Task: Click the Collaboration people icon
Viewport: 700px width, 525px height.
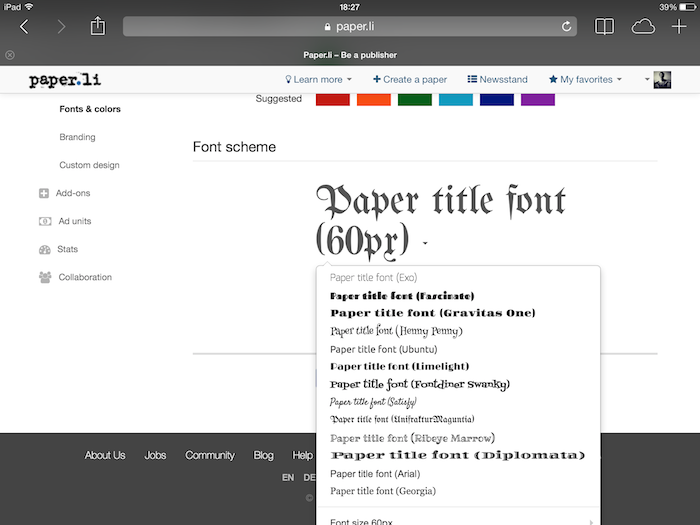Action: tap(45, 277)
